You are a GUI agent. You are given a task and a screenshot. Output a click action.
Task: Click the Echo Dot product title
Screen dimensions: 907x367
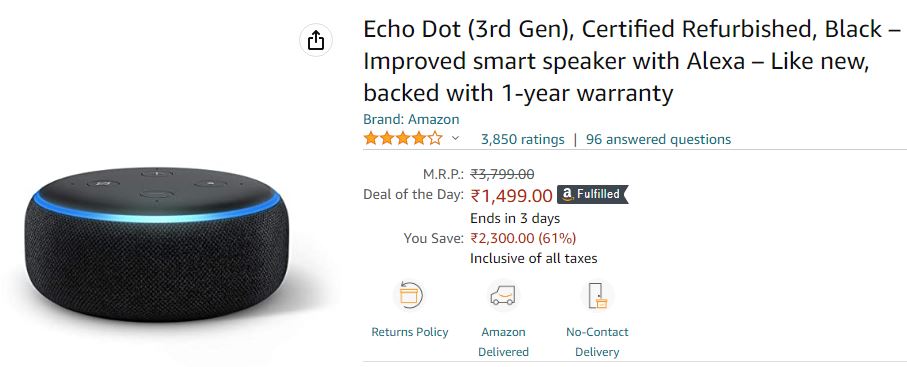[x=632, y=61]
